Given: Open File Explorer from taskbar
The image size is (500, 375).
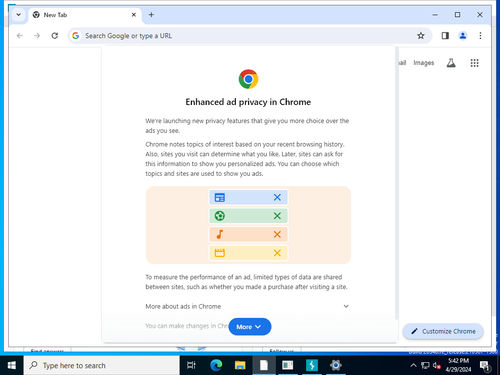Looking at the screenshot, I should click(240, 365).
